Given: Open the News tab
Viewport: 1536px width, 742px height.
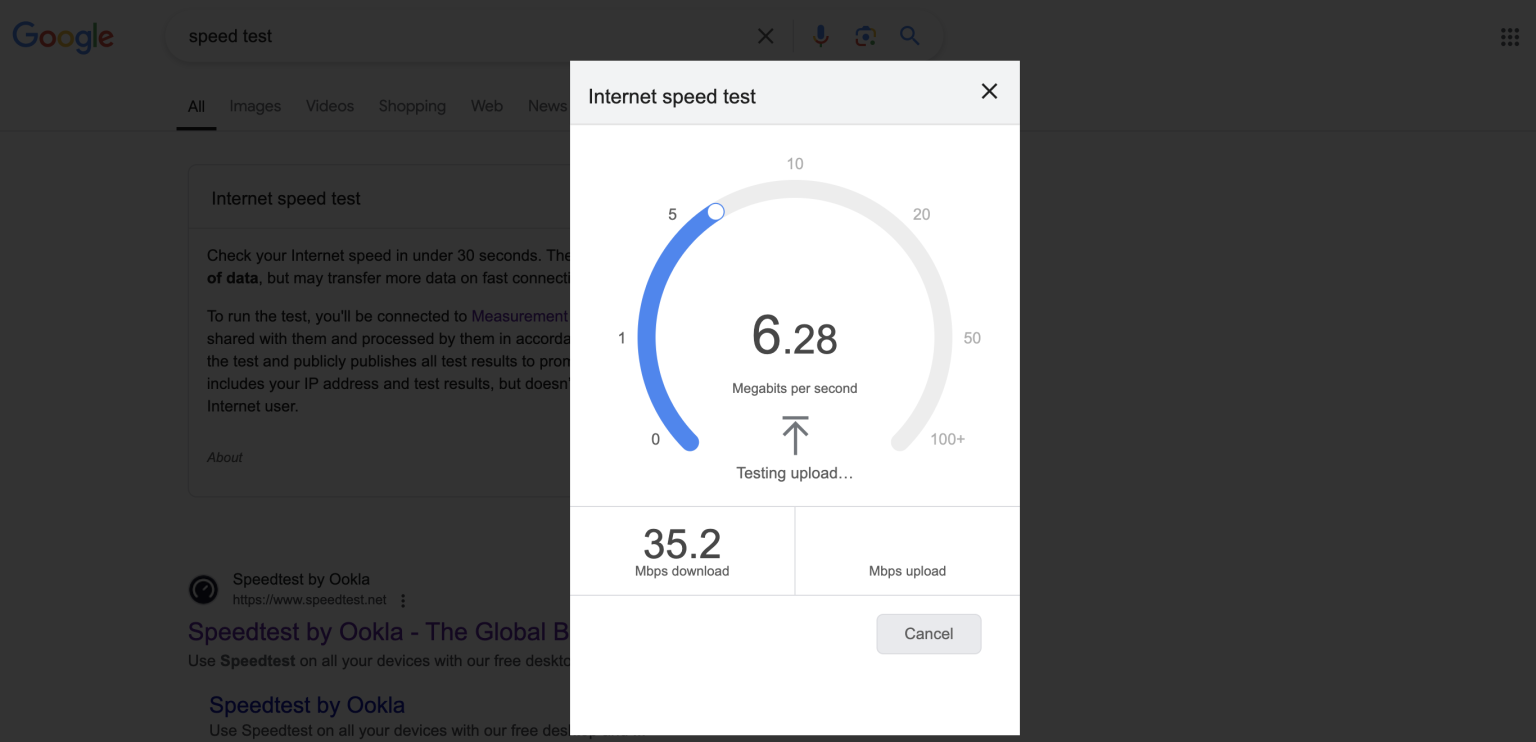Looking at the screenshot, I should (x=546, y=106).
